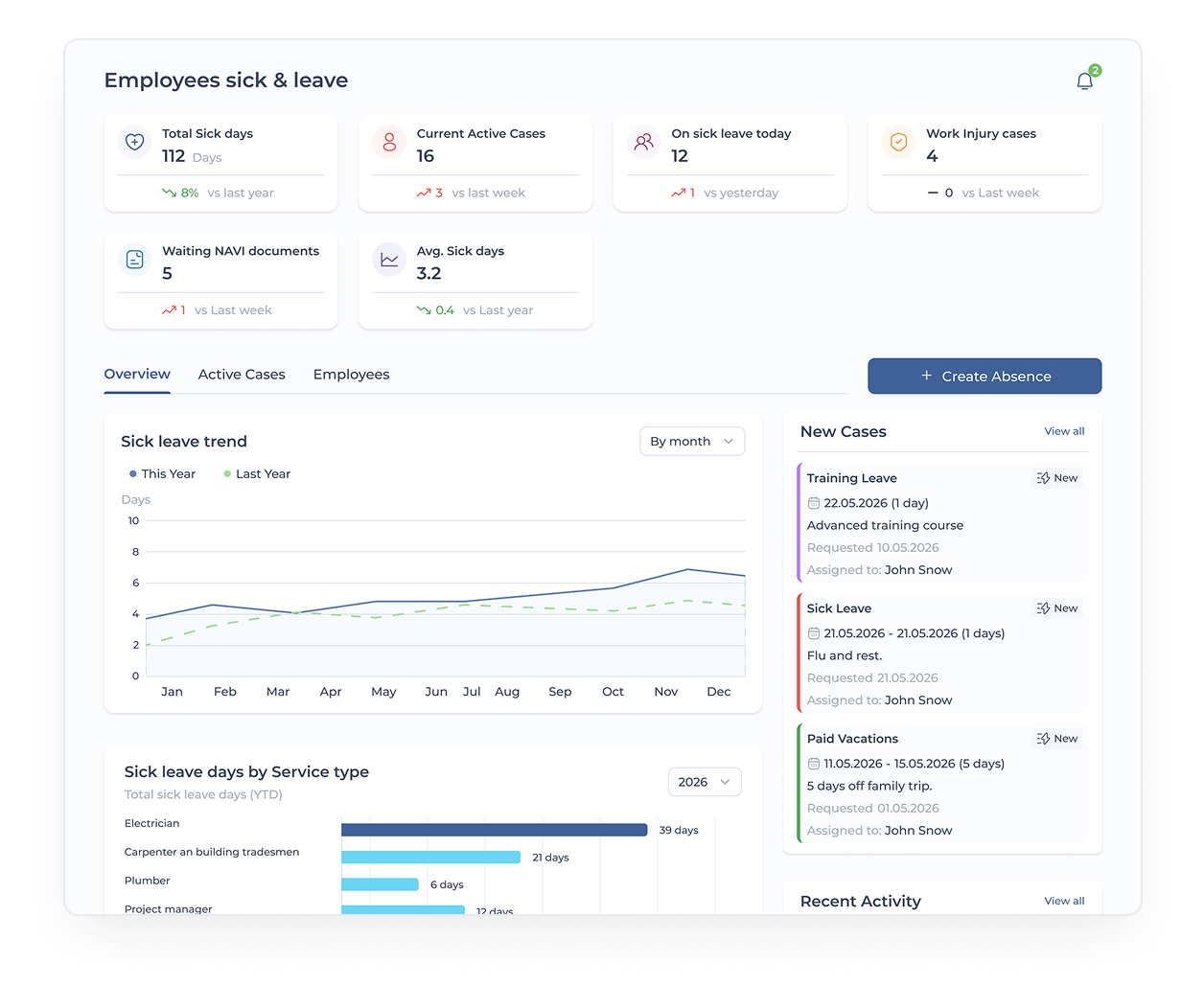Click the Requested 10.05.2026 text
Image resolution: width=1204 pixels, height=985 pixels.
[873, 548]
